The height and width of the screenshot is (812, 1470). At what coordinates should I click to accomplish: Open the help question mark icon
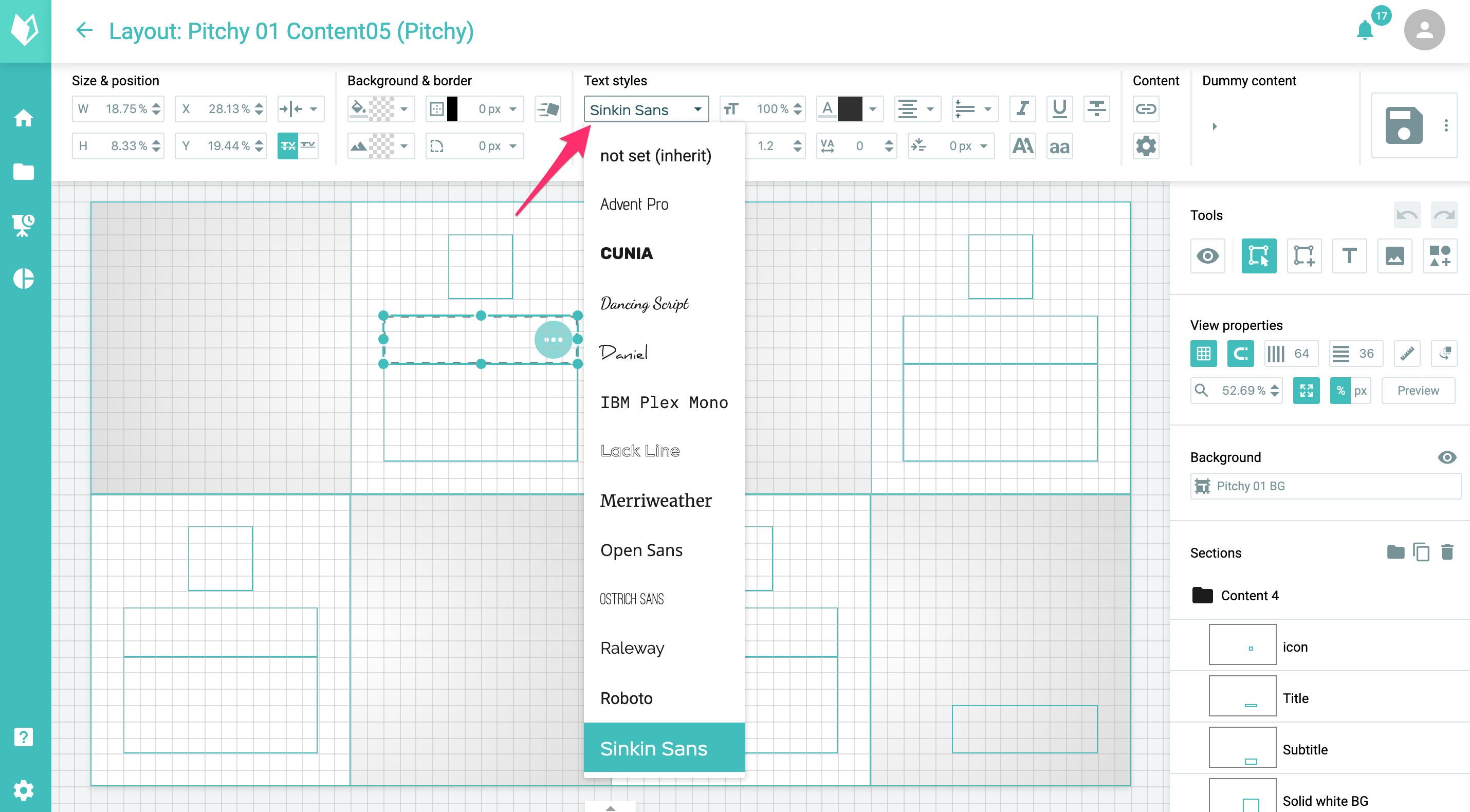click(x=24, y=736)
